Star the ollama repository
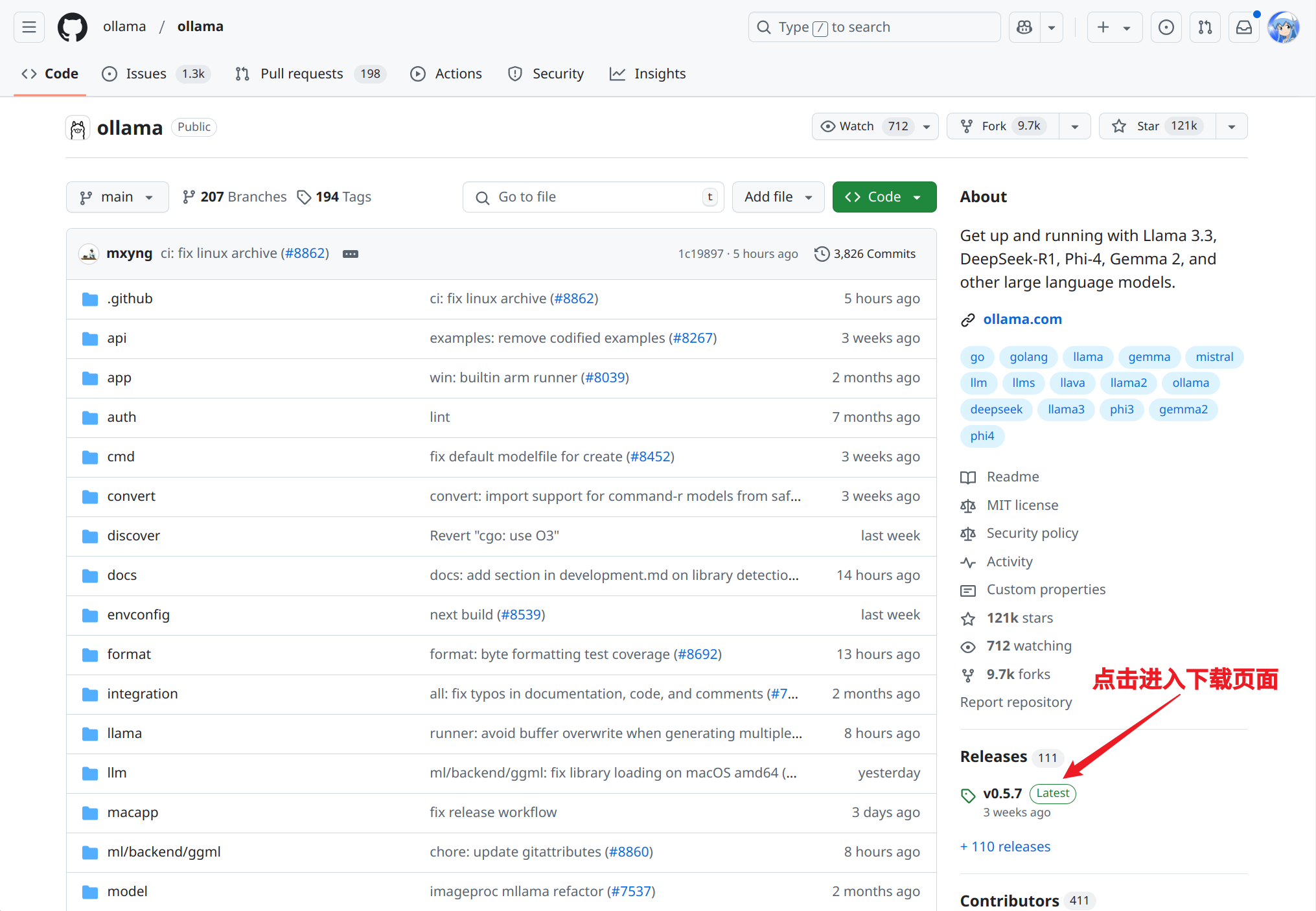 tap(1157, 126)
